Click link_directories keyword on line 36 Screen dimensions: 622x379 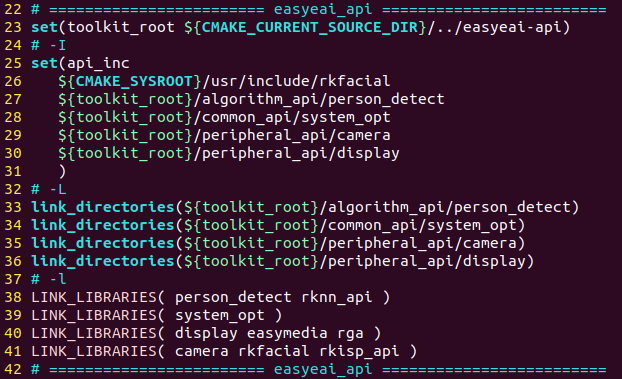tap(103, 261)
